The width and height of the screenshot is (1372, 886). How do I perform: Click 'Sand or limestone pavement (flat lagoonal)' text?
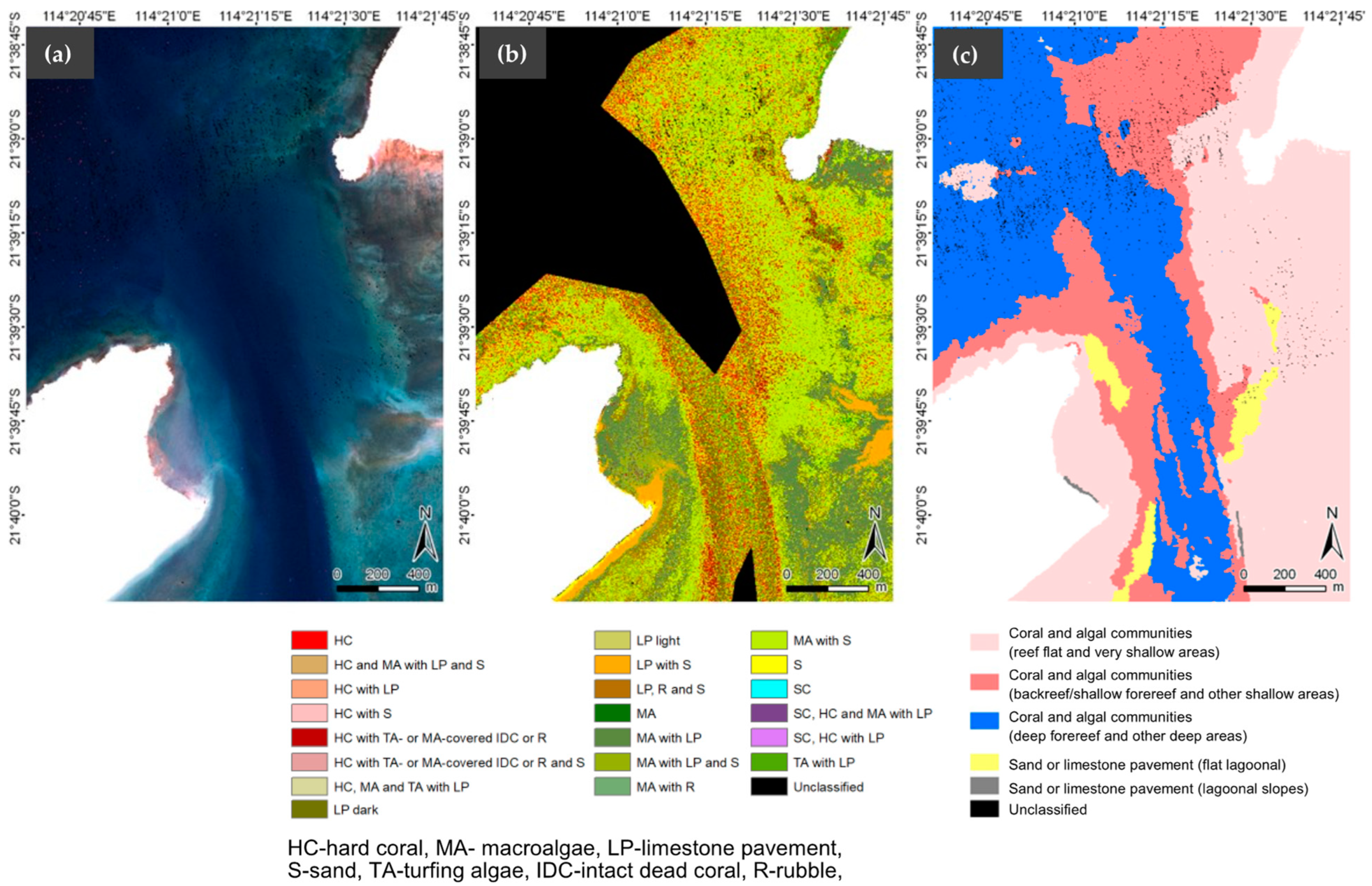pyautogui.click(x=1146, y=765)
